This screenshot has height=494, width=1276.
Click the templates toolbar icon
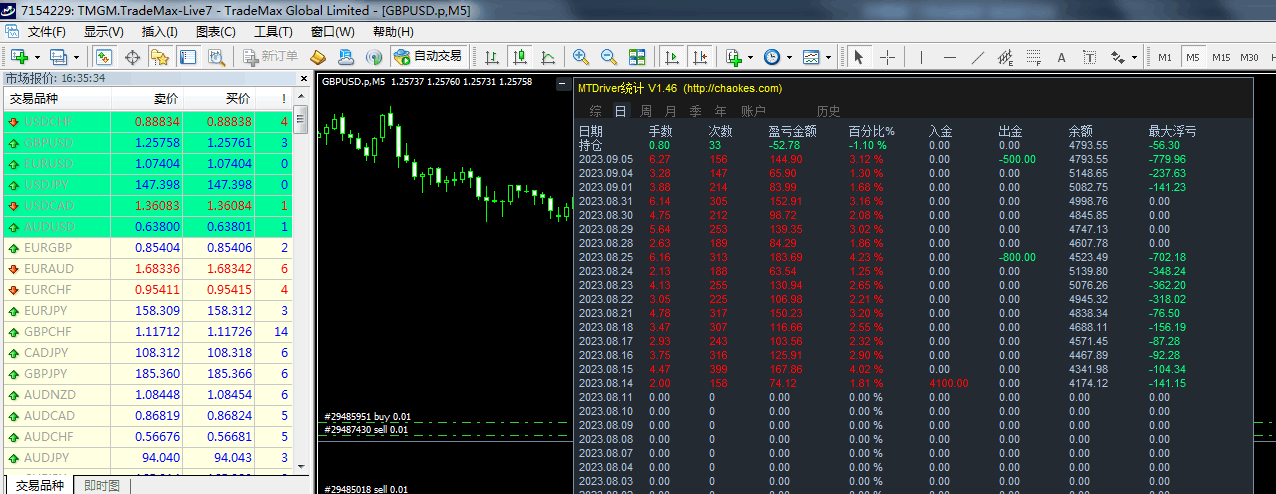[811, 57]
